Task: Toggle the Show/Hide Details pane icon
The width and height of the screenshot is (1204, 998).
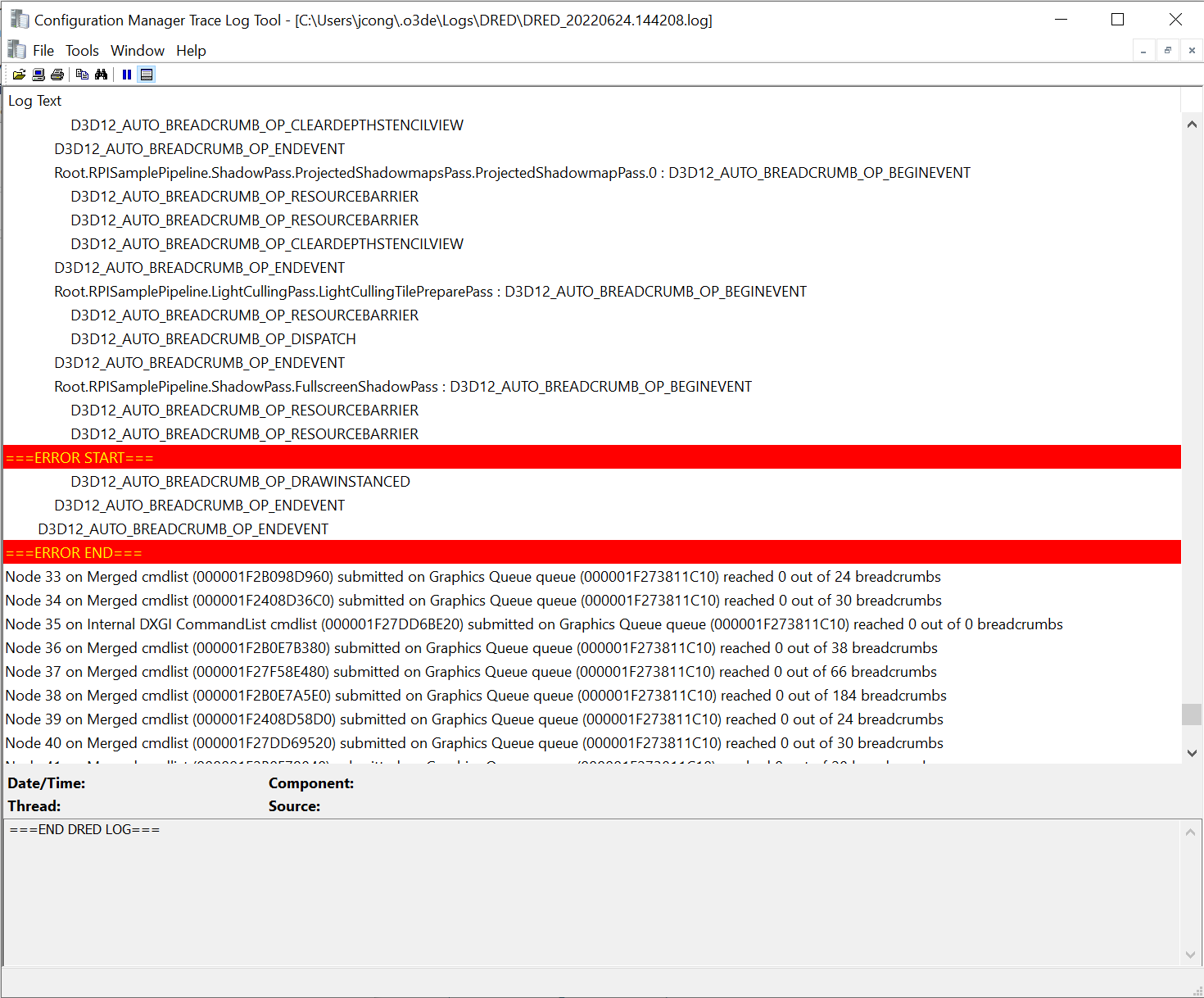Action: point(147,75)
